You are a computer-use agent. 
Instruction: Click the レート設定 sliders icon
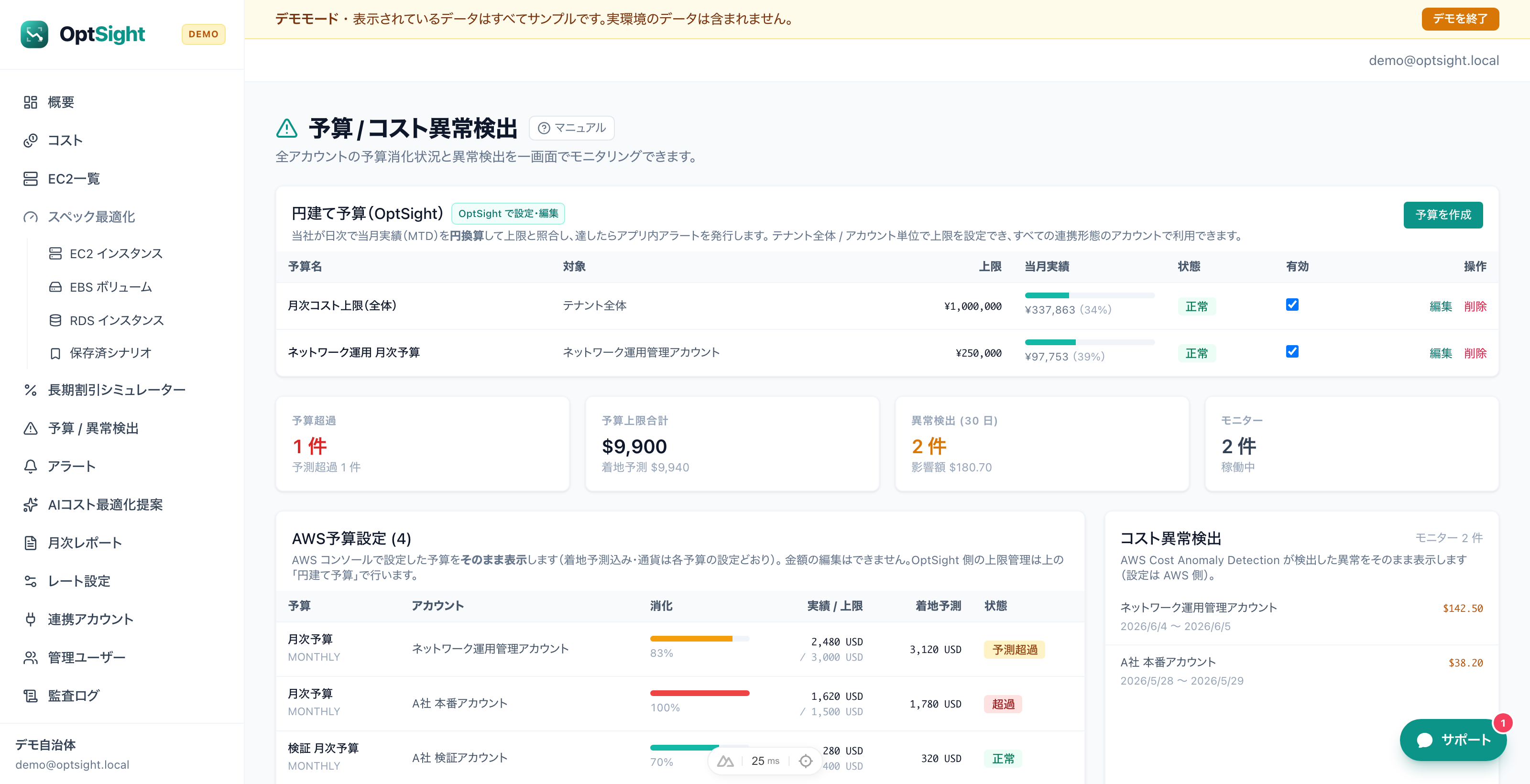(30, 581)
